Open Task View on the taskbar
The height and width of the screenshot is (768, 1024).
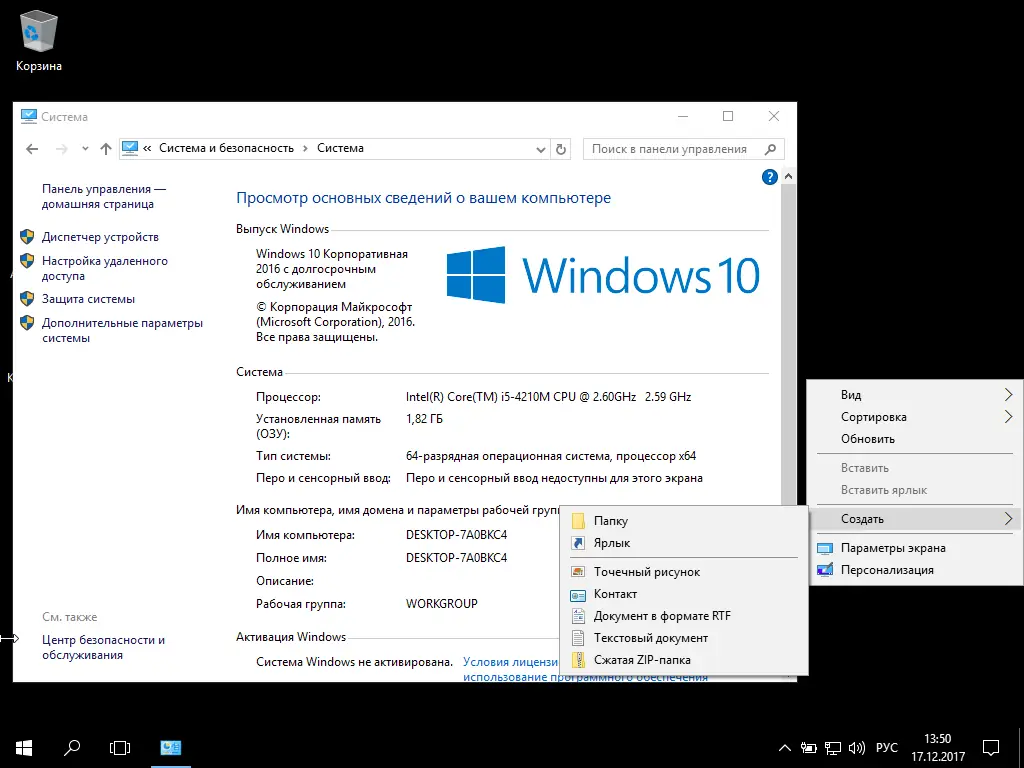click(x=120, y=748)
